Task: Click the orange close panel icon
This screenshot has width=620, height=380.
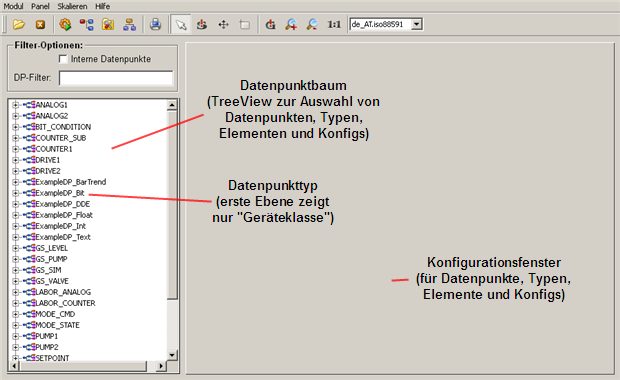Action: [x=40, y=25]
